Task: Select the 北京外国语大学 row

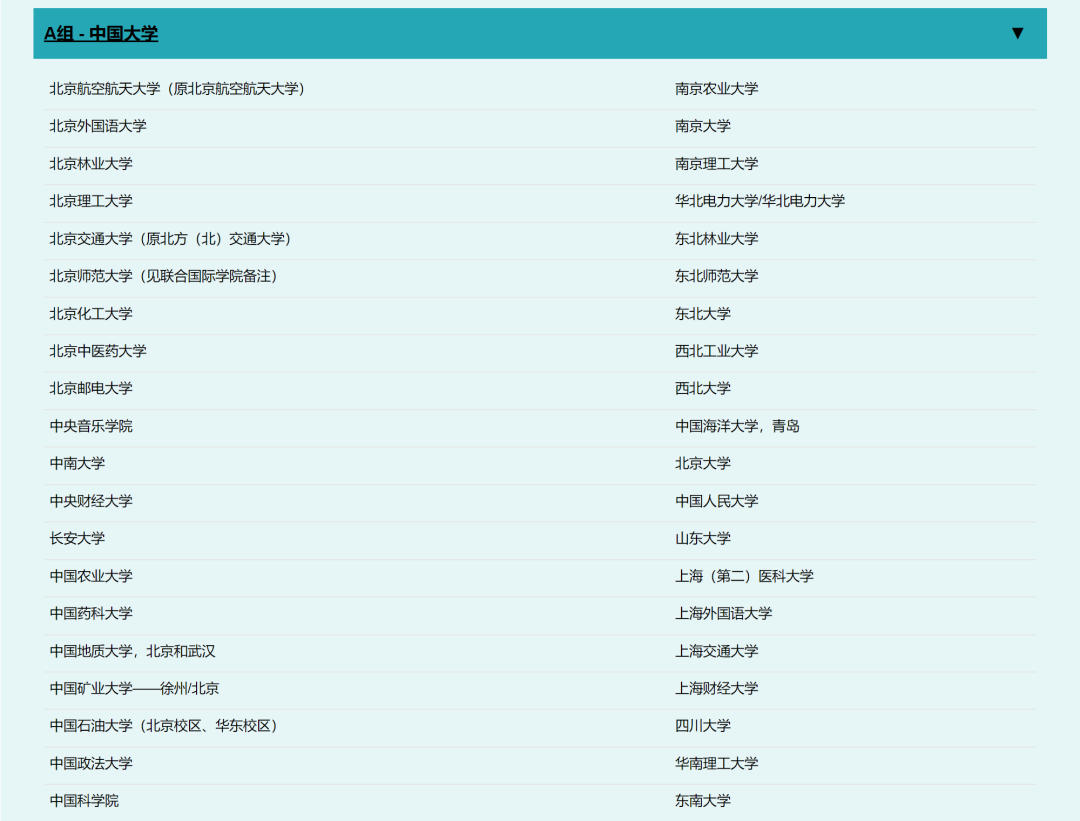Action: [x=98, y=126]
